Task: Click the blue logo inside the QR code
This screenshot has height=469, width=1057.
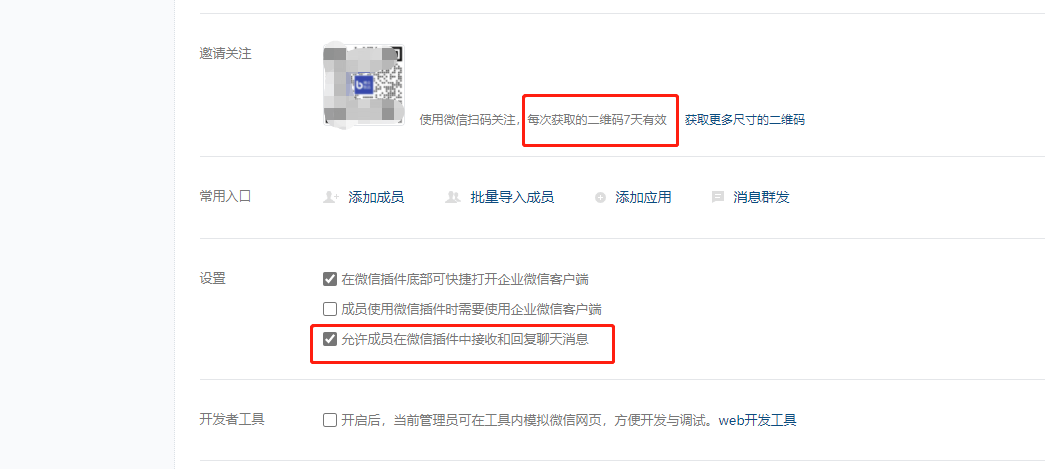Action: tap(364, 85)
